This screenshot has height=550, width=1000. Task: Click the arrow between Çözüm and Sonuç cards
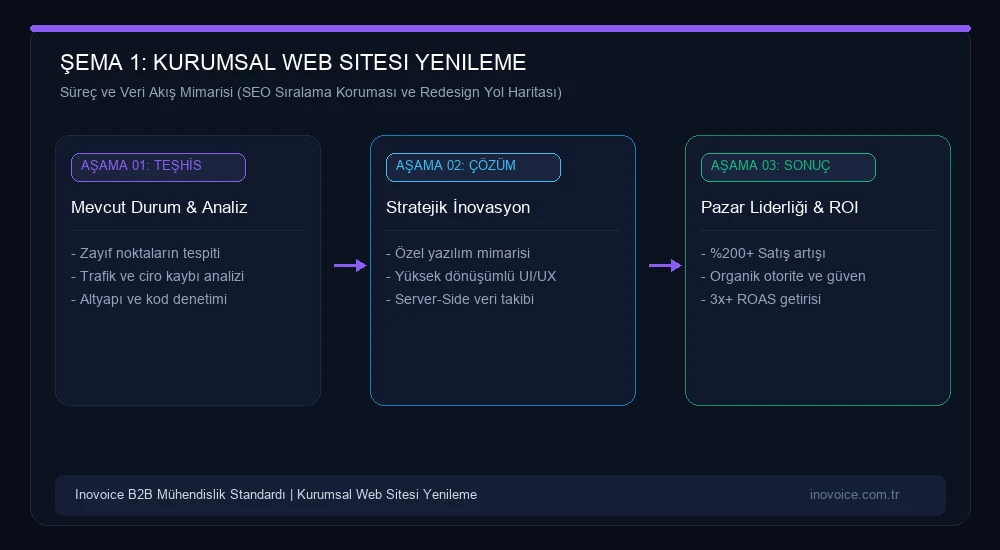(665, 265)
